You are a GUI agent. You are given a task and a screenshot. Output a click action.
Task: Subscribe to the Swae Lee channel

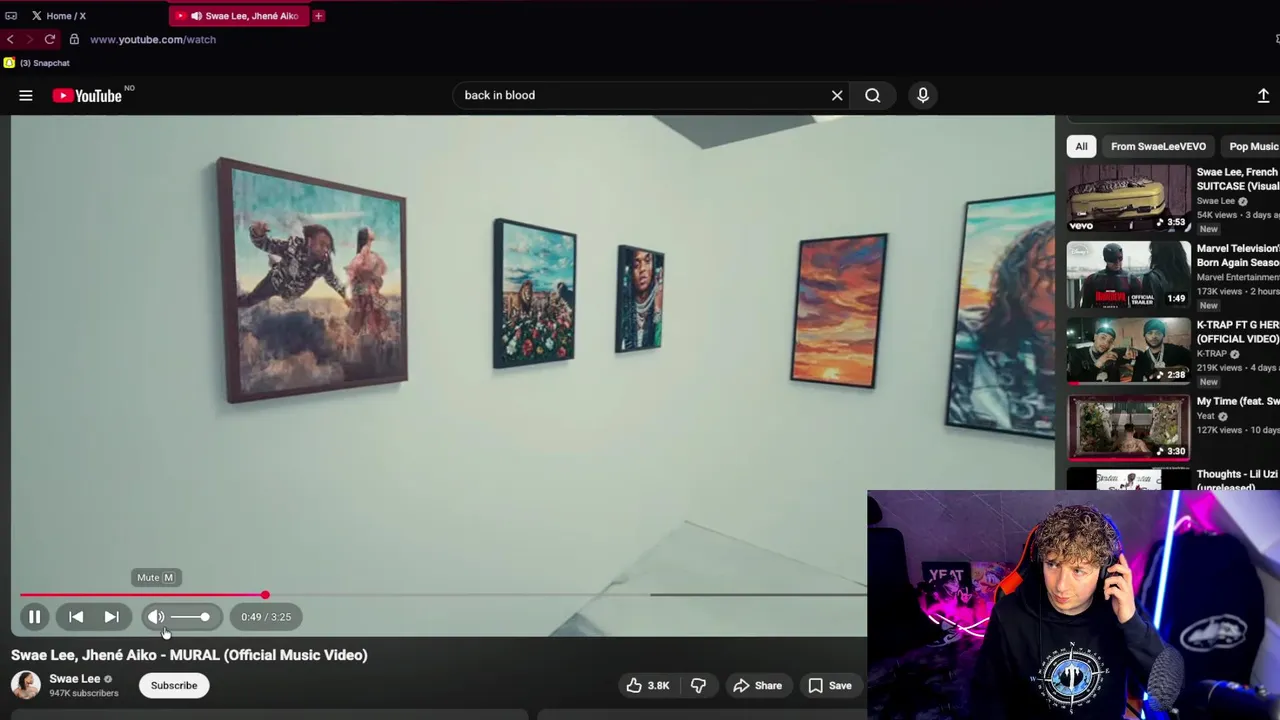(x=174, y=685)
